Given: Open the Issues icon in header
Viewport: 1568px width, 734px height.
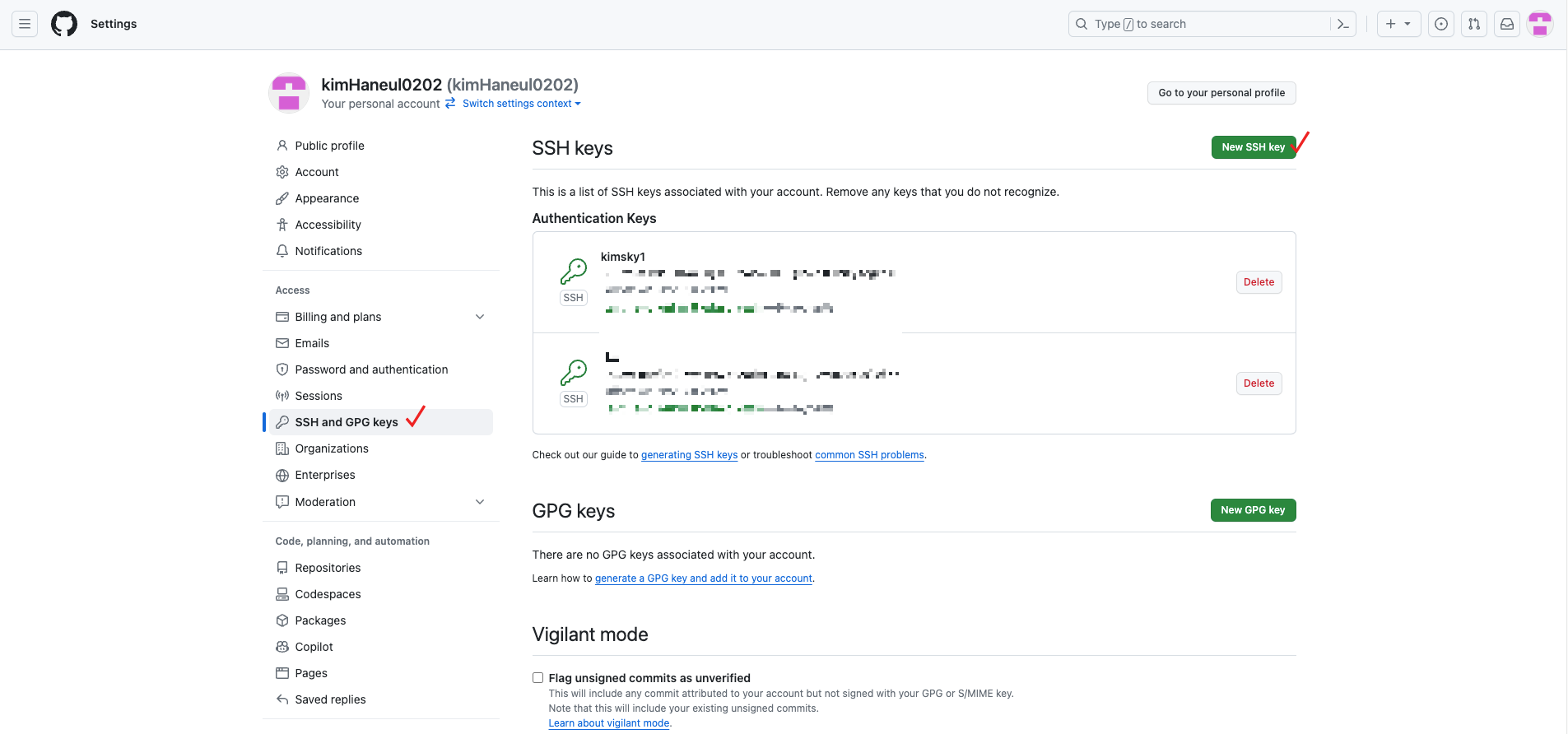Looking at the screenshot, I should tap(1441, 24).
